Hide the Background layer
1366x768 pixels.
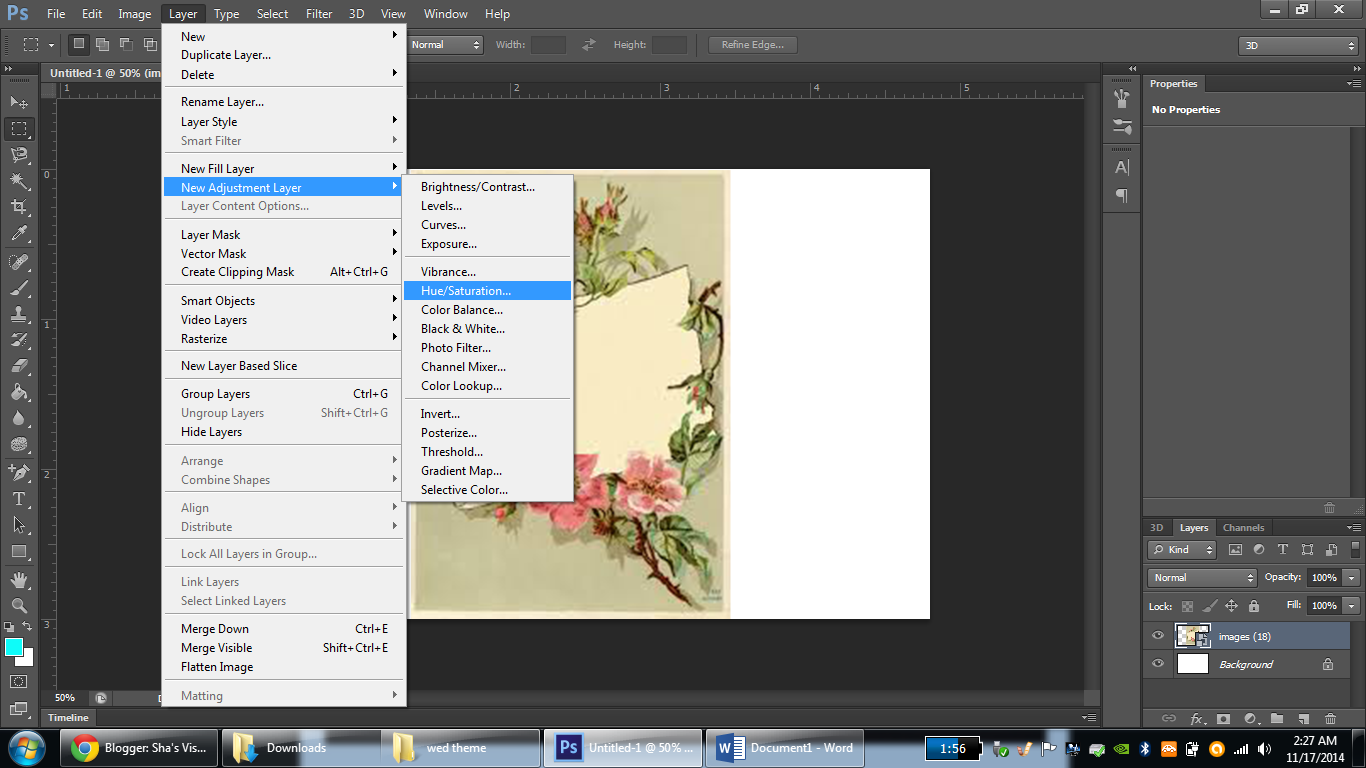[1158, 664]
